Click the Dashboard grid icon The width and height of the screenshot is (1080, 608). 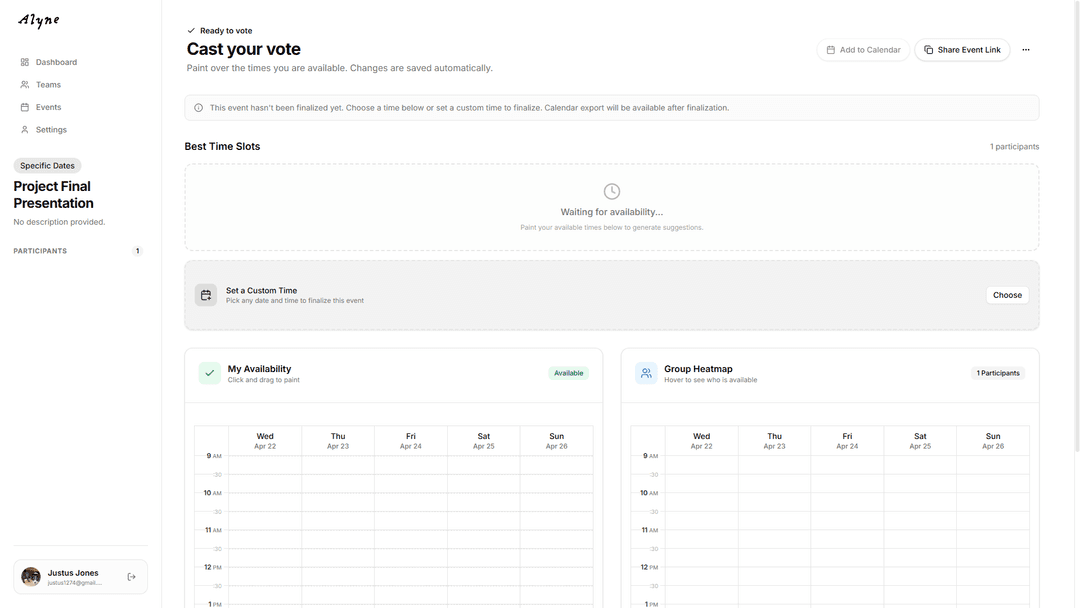[x=25, y=62]
